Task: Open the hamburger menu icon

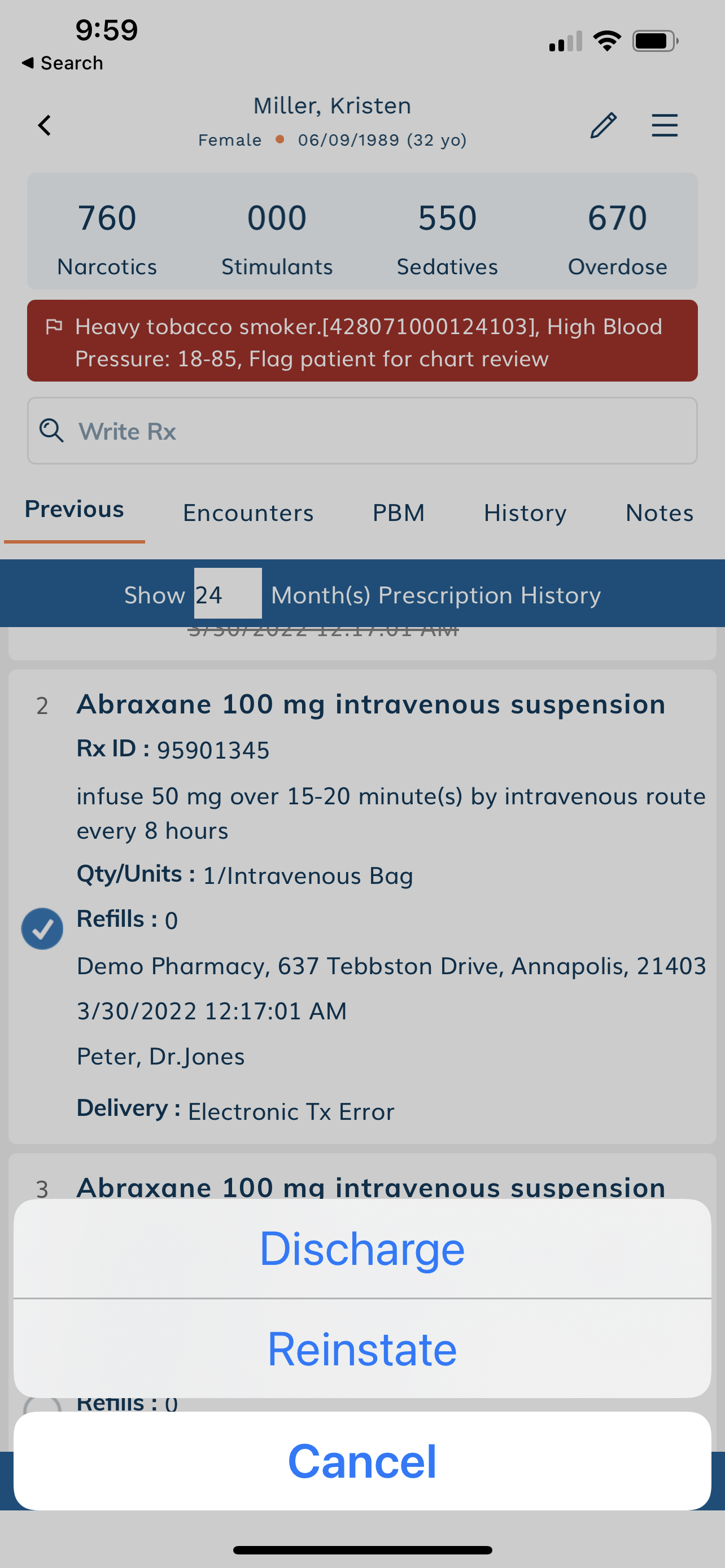Action: (664, 125)
